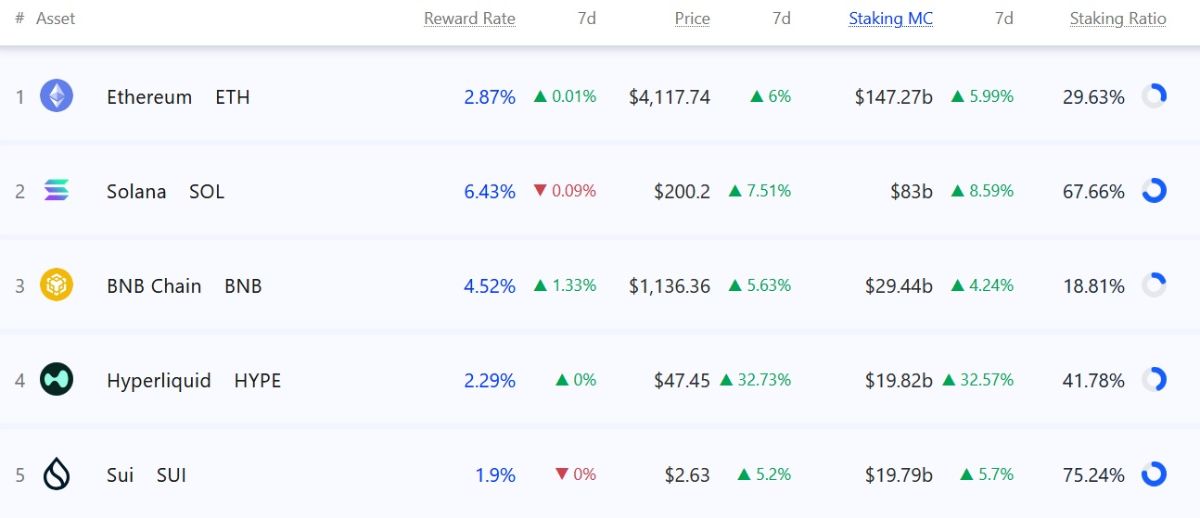The width and height of the screenshot is (1200, 518).
Task: Click the 67.66% staking ratio value
Action: click(1094, 191)
